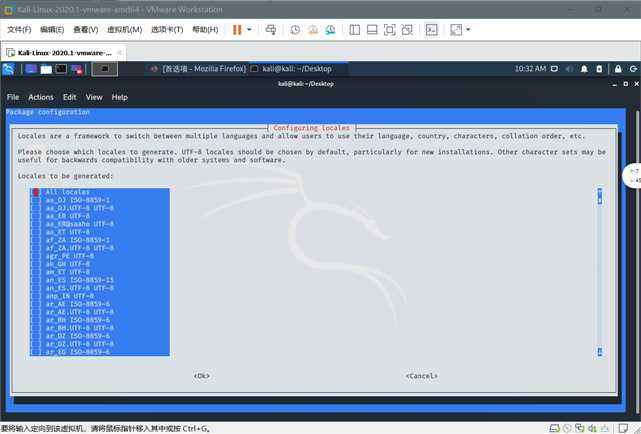Open the 选项卡(T) menu
The width and height of the screenshot is (641, 434).
(167, 29)
